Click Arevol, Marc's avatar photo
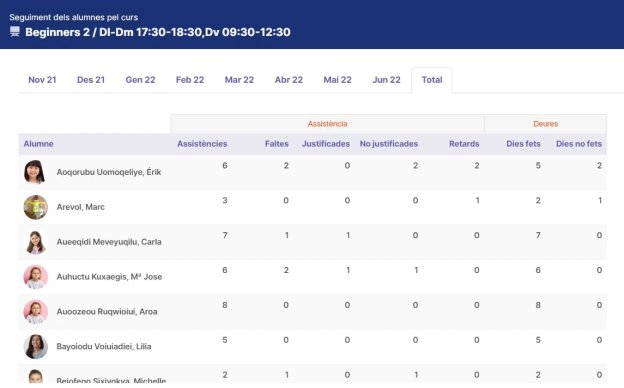This screenshot has height=388, width=624. click(x=35, y=207)
